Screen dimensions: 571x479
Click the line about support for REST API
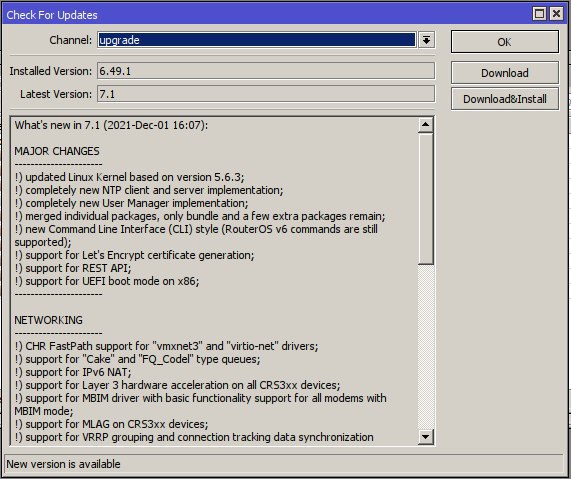tap(73, 268)
